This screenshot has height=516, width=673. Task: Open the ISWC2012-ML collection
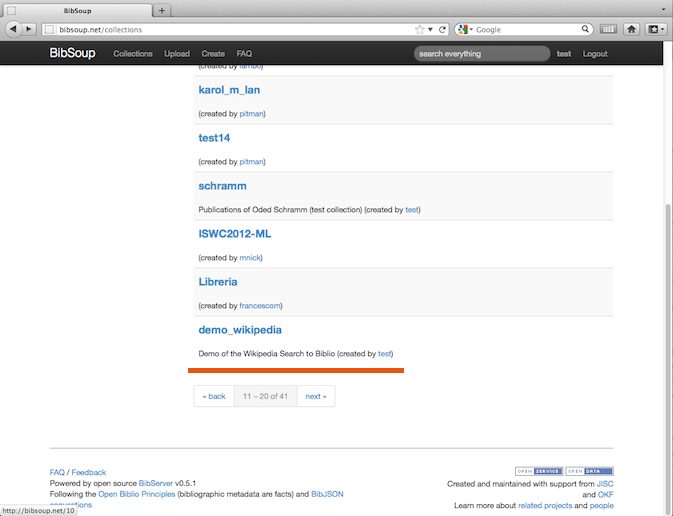235,234
